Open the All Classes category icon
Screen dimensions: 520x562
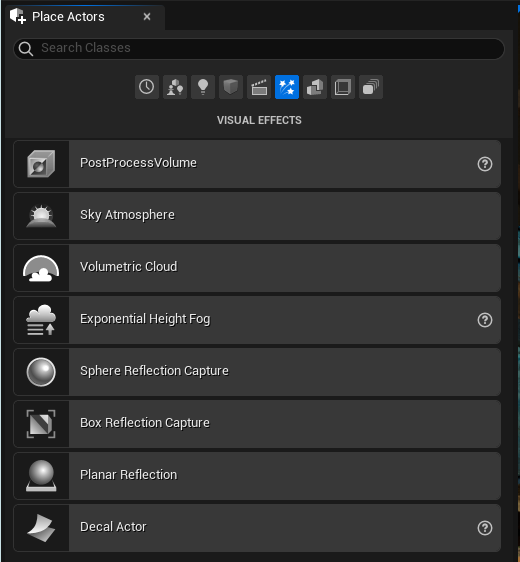tap(371, 87)
